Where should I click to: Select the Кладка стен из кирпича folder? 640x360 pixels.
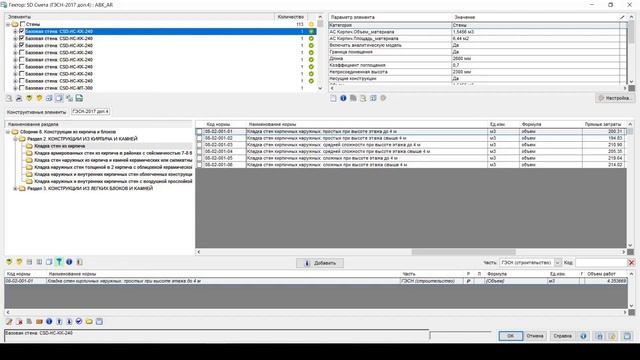click(x=60, y=146)
